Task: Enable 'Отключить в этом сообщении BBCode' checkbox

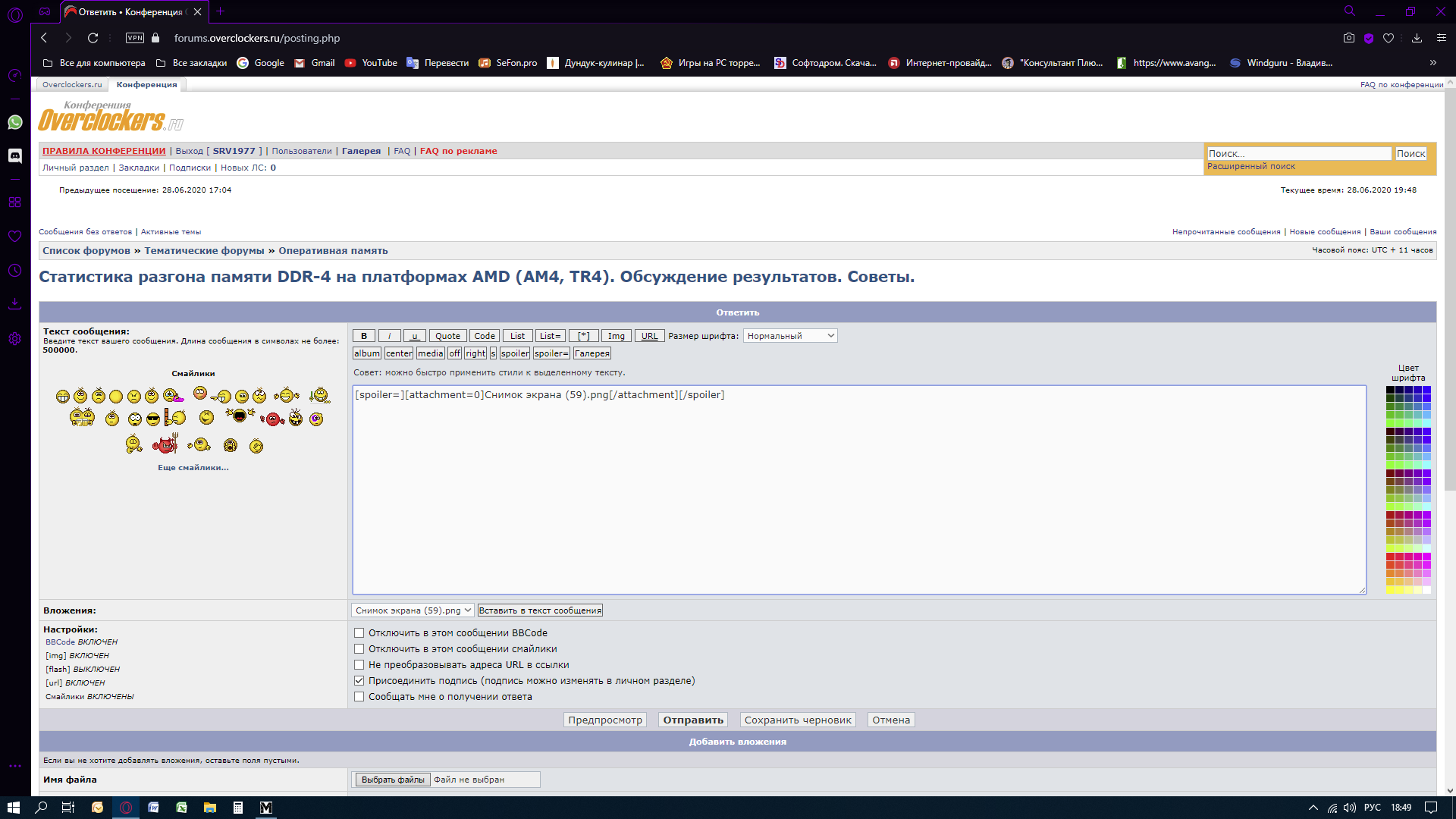Action: coord(359,633)
